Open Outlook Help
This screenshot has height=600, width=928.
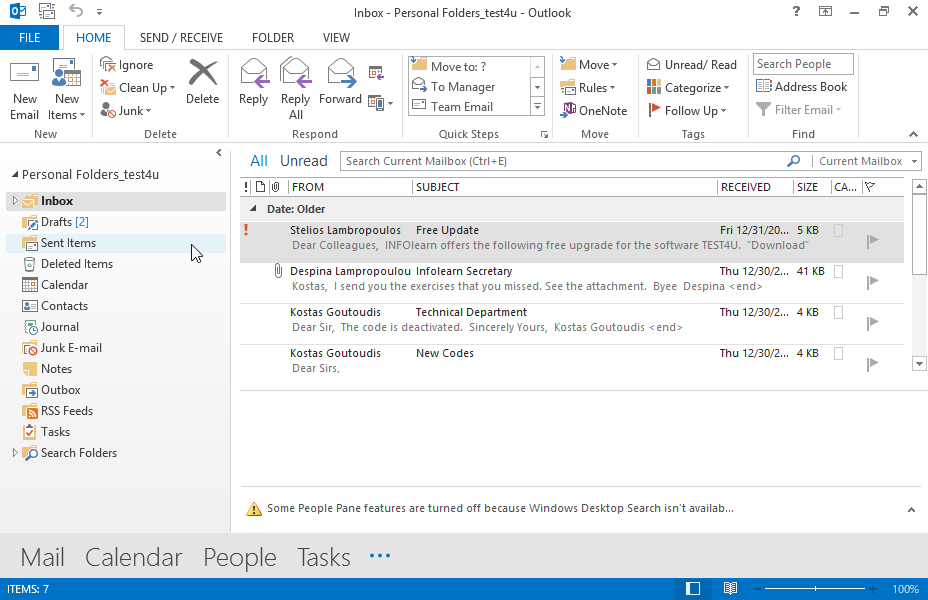click(x=797, y=11)
